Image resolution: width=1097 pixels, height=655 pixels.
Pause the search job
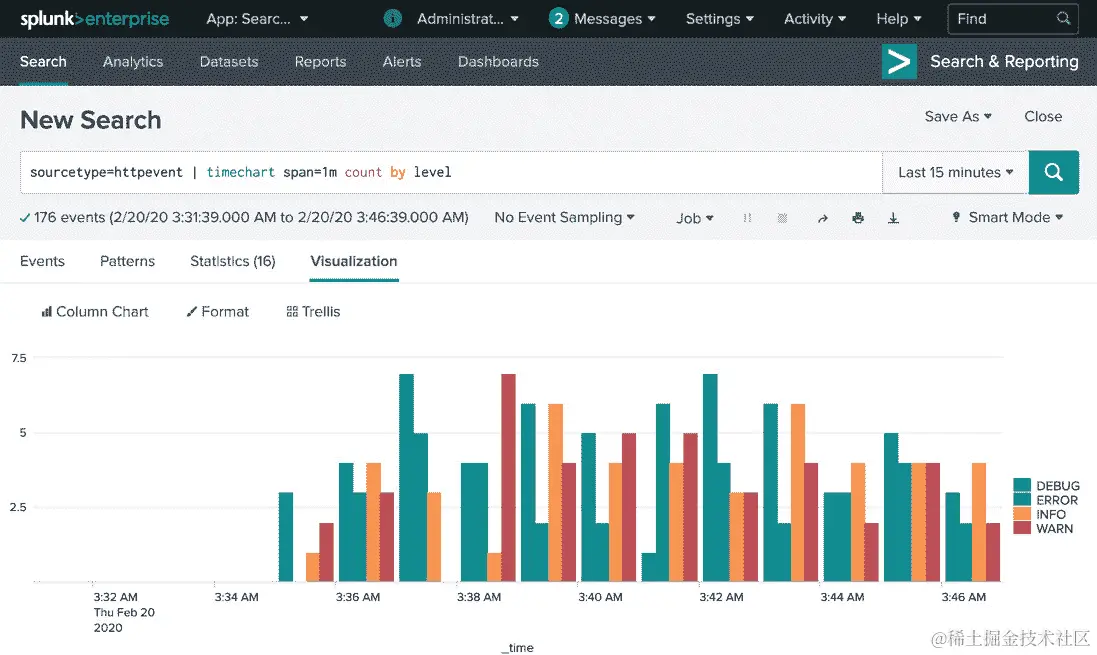pos(747,218)
